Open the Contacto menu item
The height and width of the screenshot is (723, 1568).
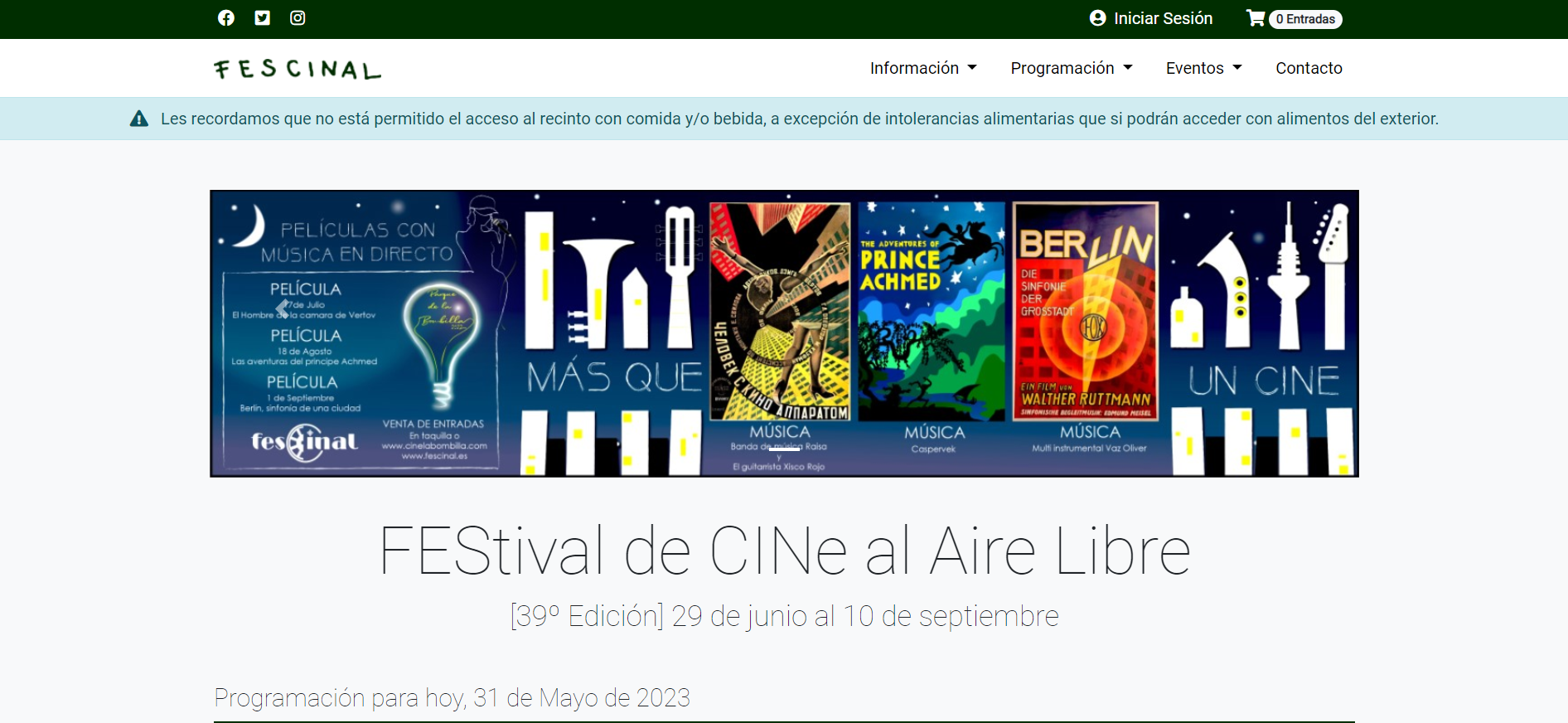coord(1309,68)
